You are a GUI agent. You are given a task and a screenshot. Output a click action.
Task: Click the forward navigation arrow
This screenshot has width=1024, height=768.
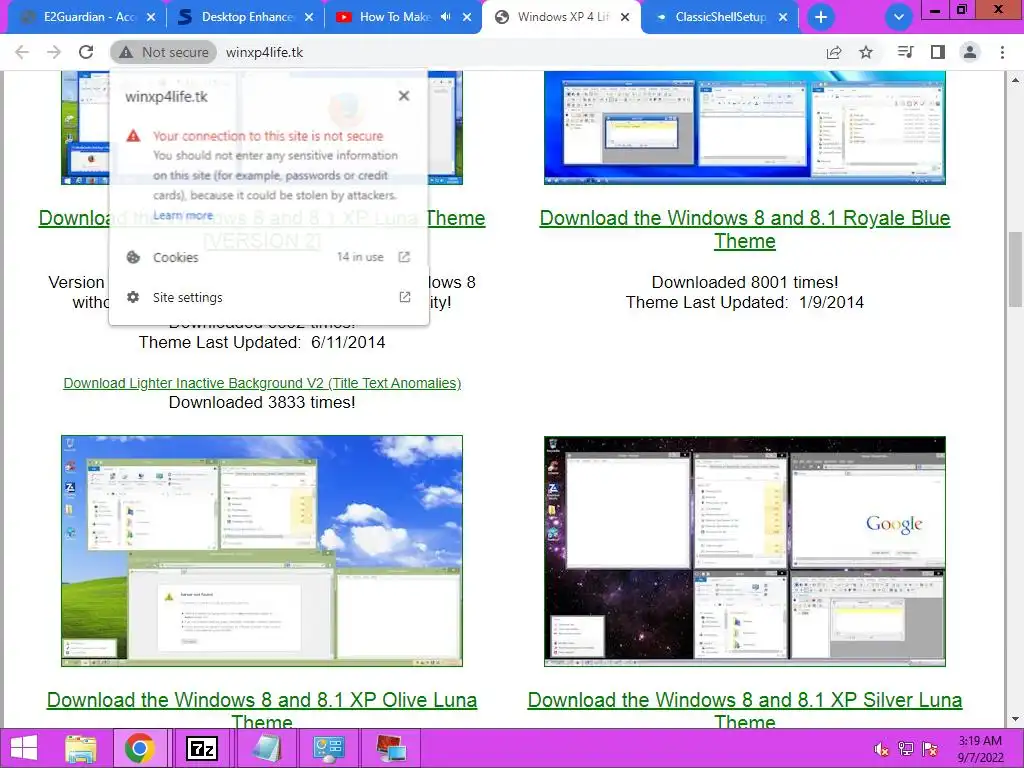tap(54, 52)
